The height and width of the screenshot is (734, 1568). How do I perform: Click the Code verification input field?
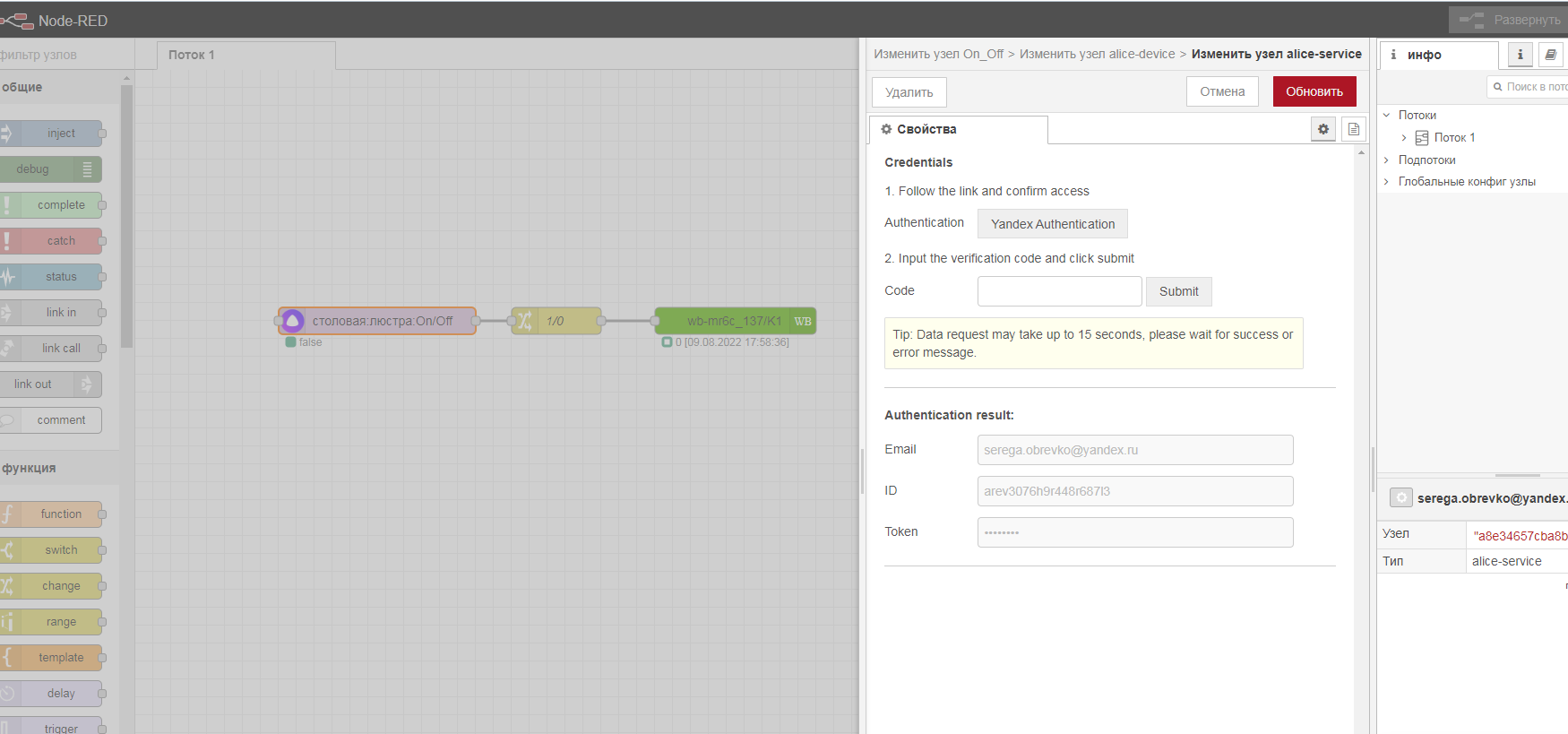pyautogui.click(x=1059, y=291)
